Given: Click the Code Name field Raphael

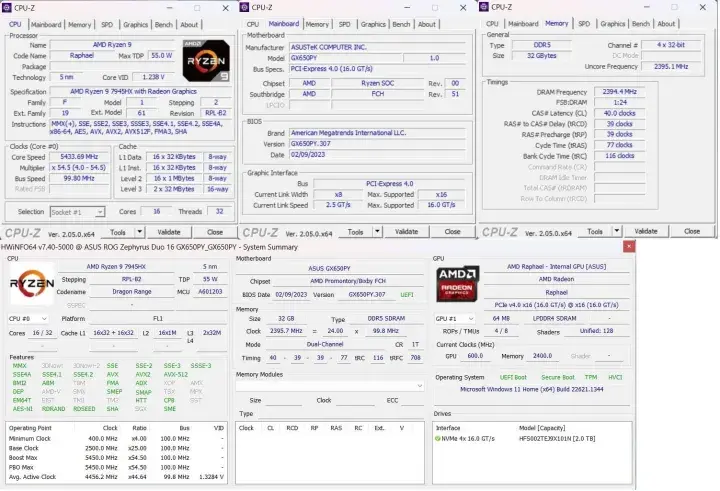Looking at the screenshot, I should coord(82,56).
